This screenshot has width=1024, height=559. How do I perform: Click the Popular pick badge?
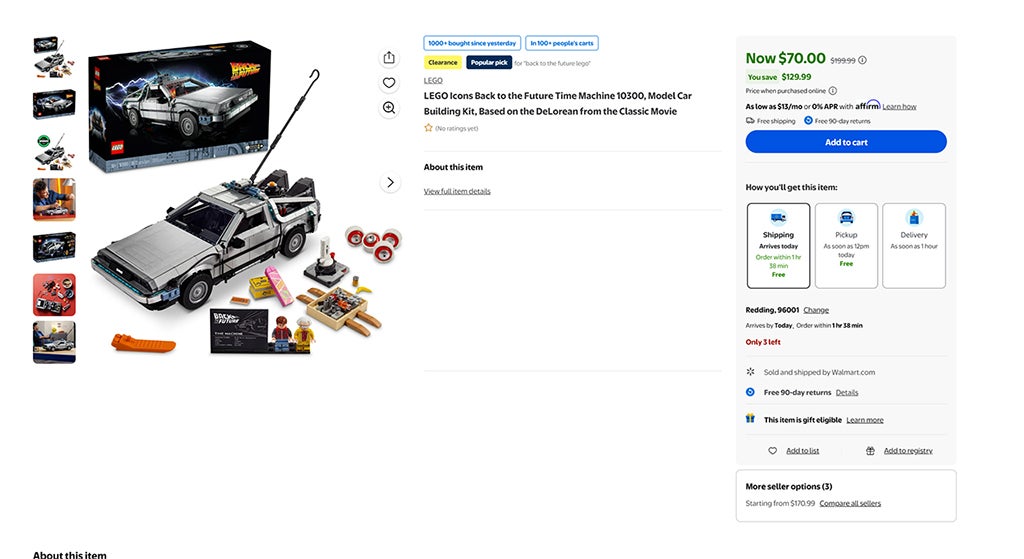[x=489, y=63]
